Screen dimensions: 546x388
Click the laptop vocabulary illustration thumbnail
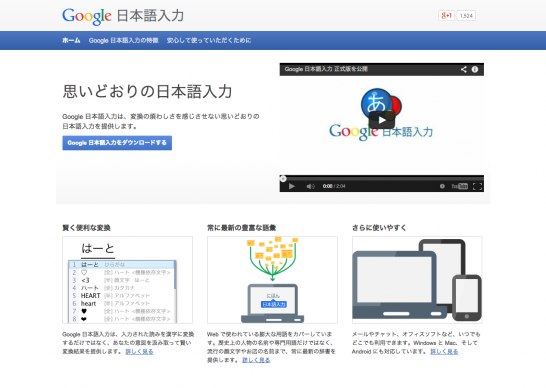272,280
